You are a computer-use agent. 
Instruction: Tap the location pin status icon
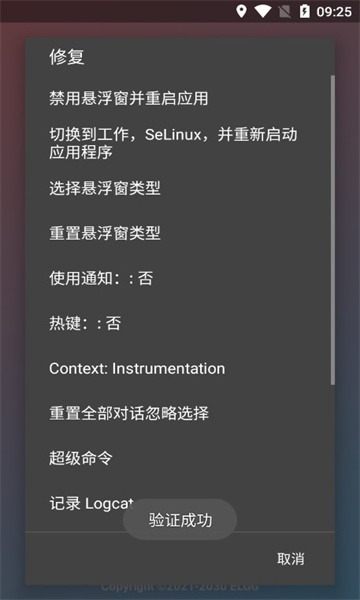(241, 11)
